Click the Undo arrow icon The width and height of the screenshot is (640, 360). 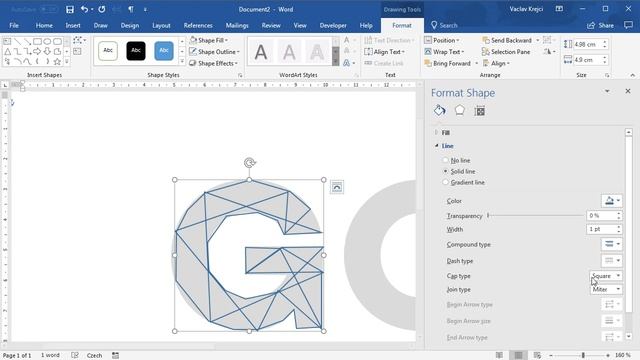pos(84,9)
